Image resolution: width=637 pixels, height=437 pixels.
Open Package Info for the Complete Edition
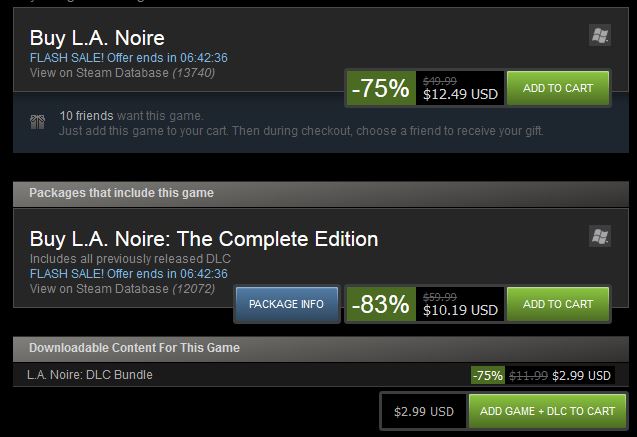pyautogui.click(x=286, y=304)
